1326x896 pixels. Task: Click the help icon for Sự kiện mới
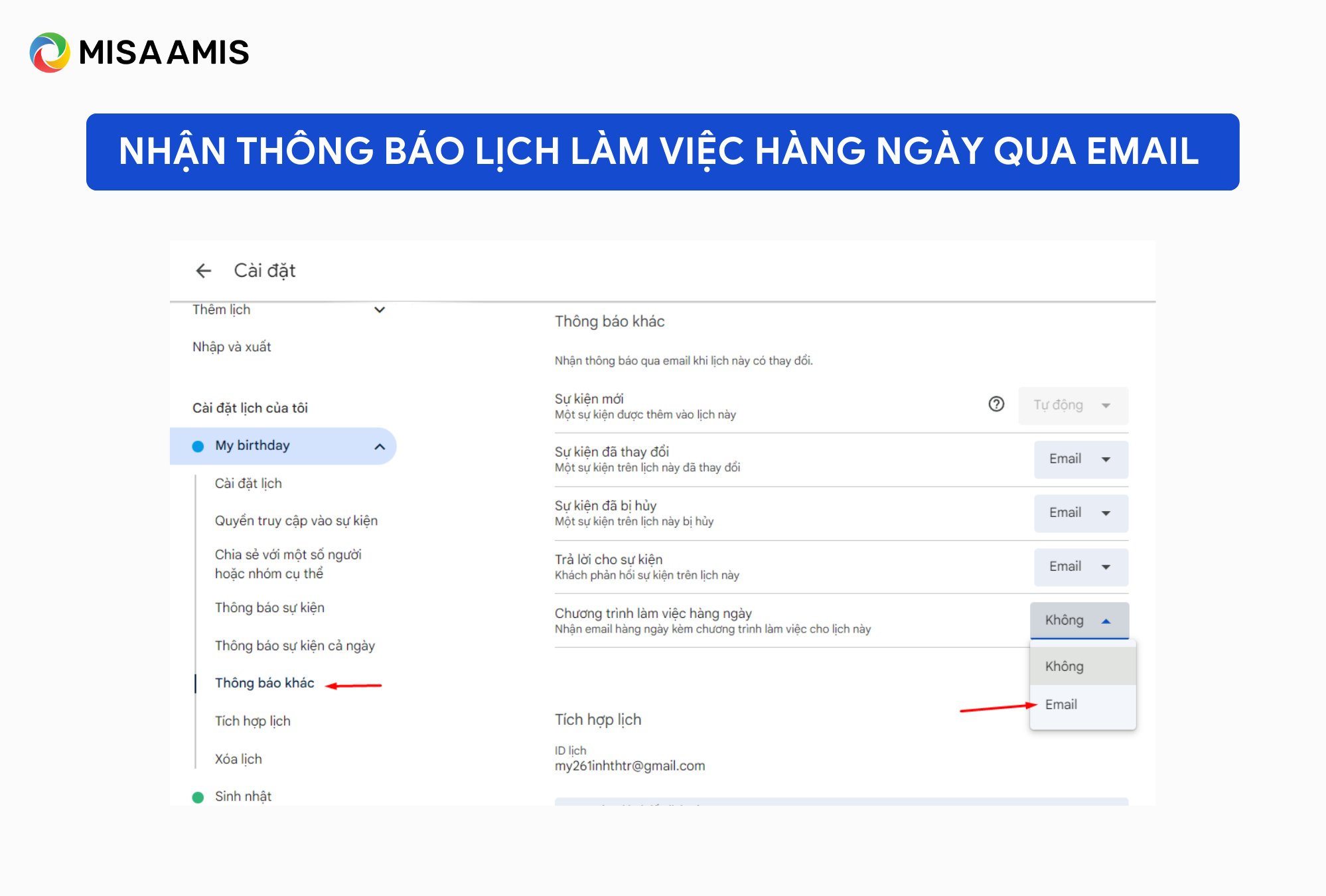click(996, 404)
